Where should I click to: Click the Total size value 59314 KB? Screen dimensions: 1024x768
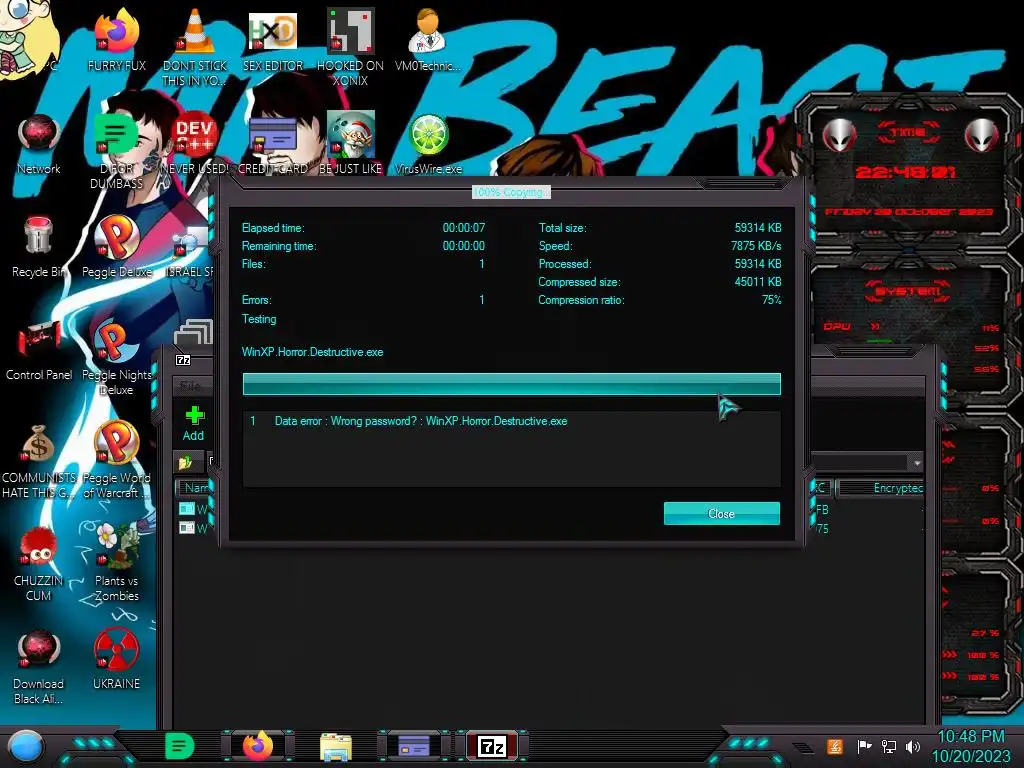click(x=758, y=228)
